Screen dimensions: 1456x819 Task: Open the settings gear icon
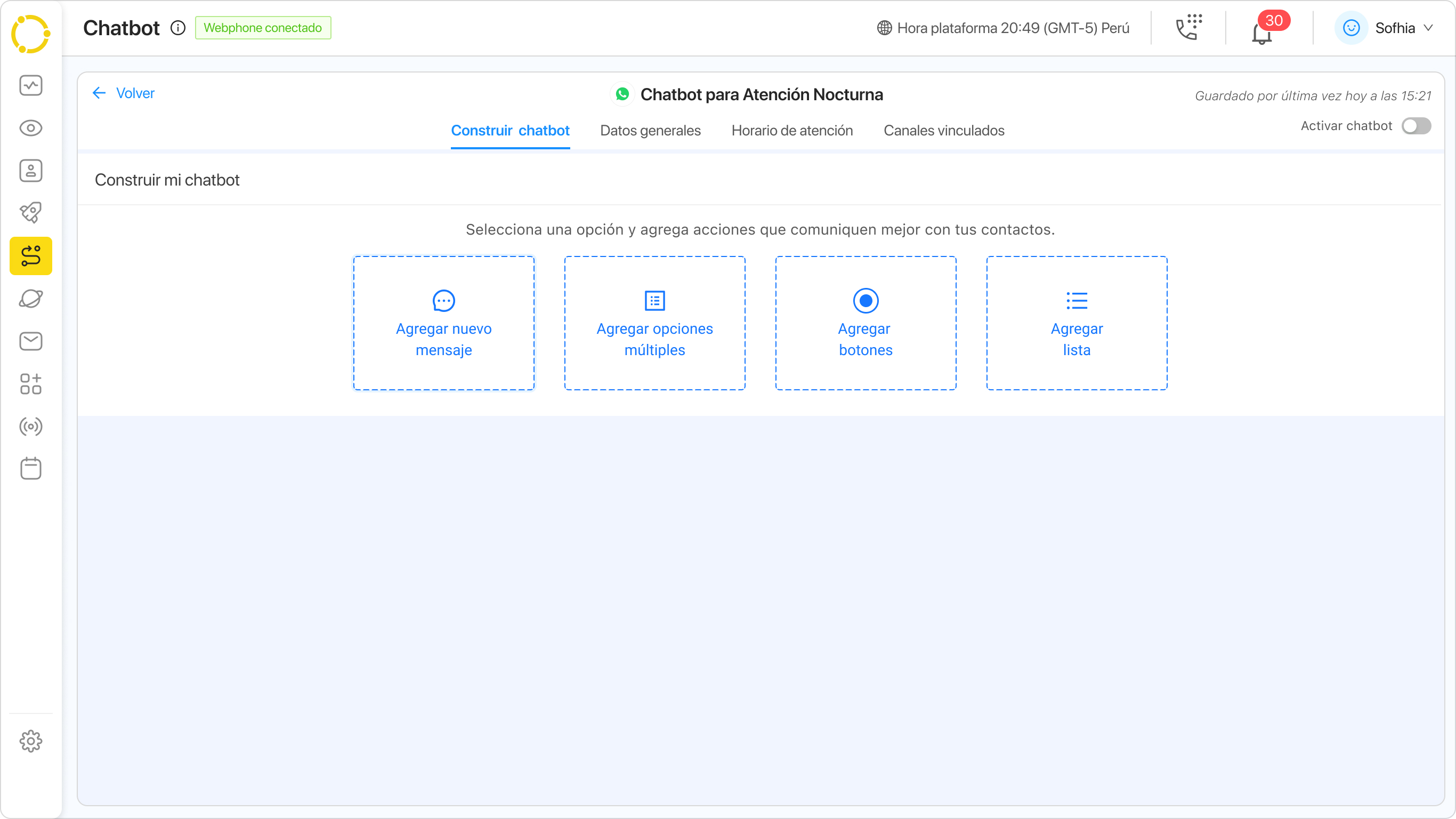(x=30, y=741)
